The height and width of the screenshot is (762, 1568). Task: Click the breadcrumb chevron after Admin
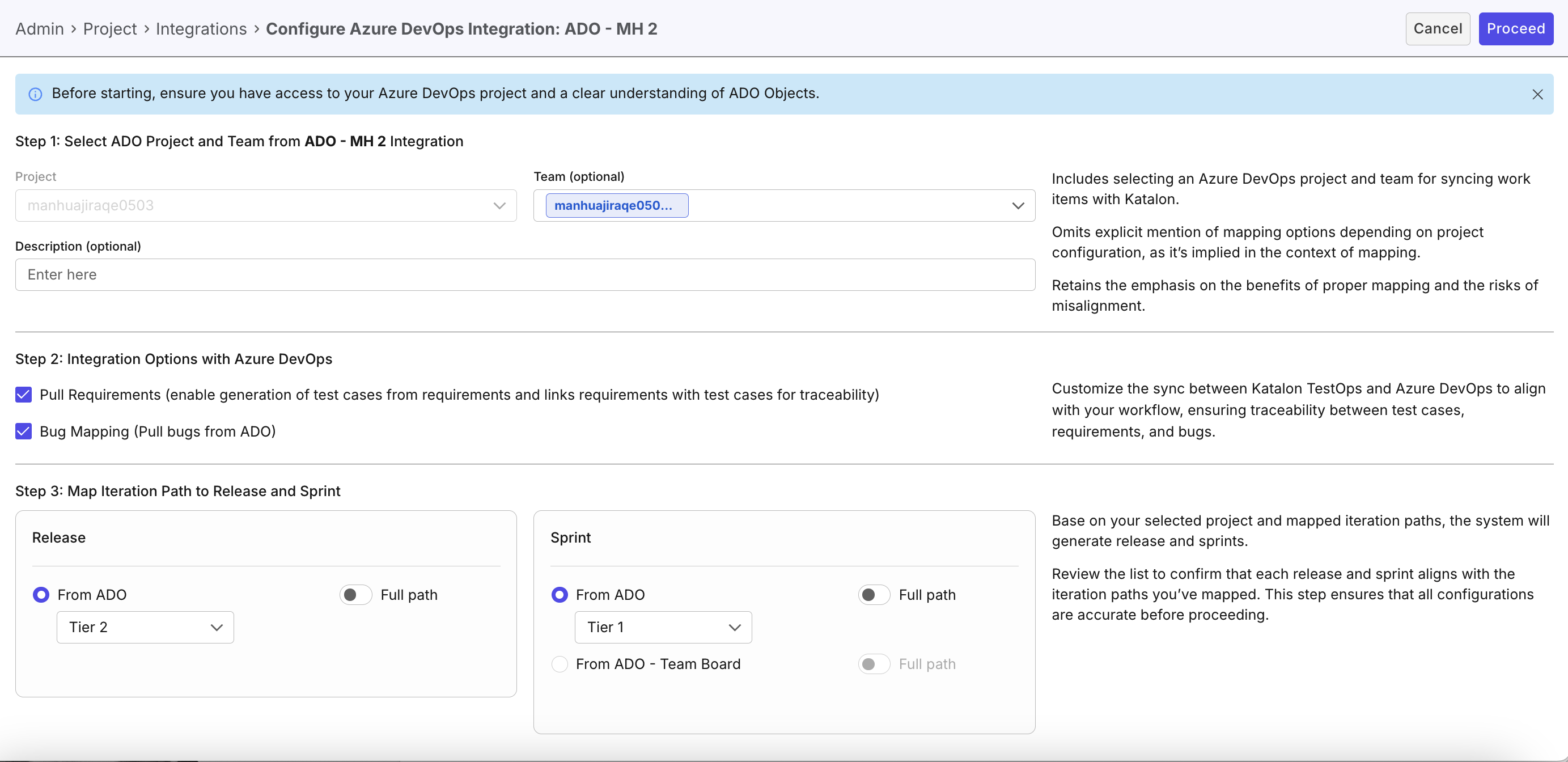pyautogui.click(x=74, y=28)
